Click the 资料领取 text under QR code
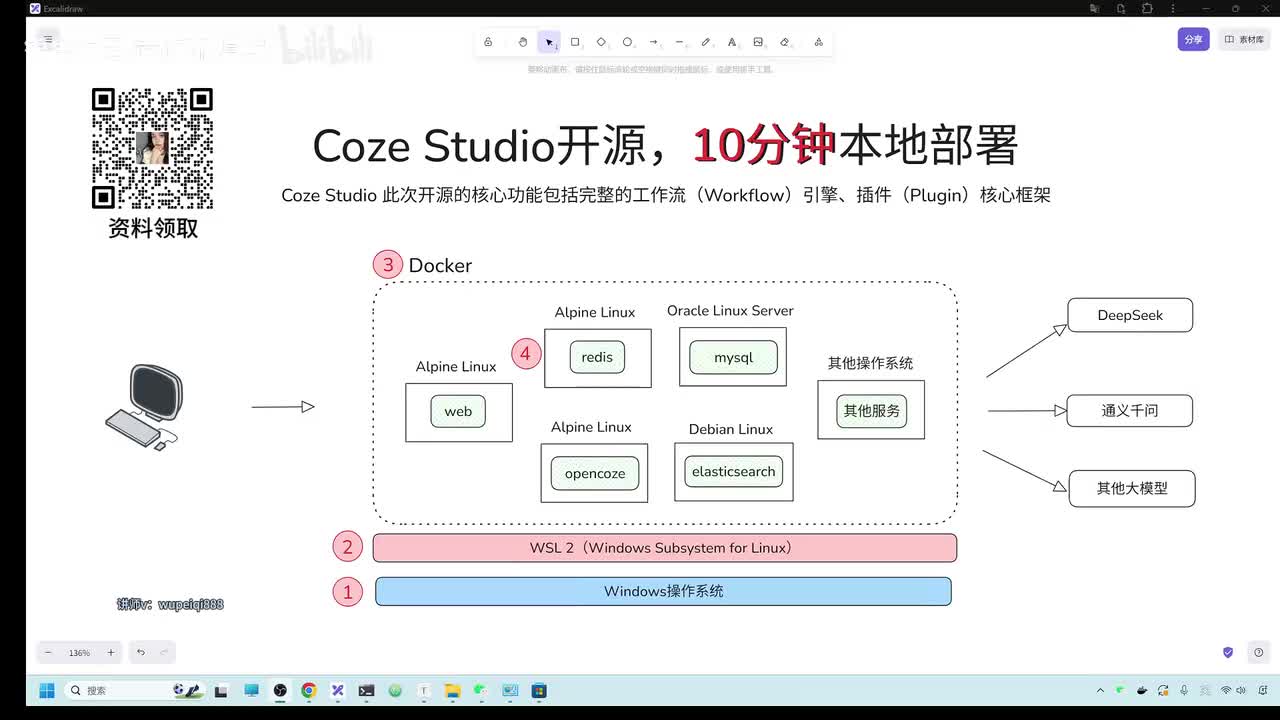This screenshot has width=1280, height=720. [x=153, y=228]
